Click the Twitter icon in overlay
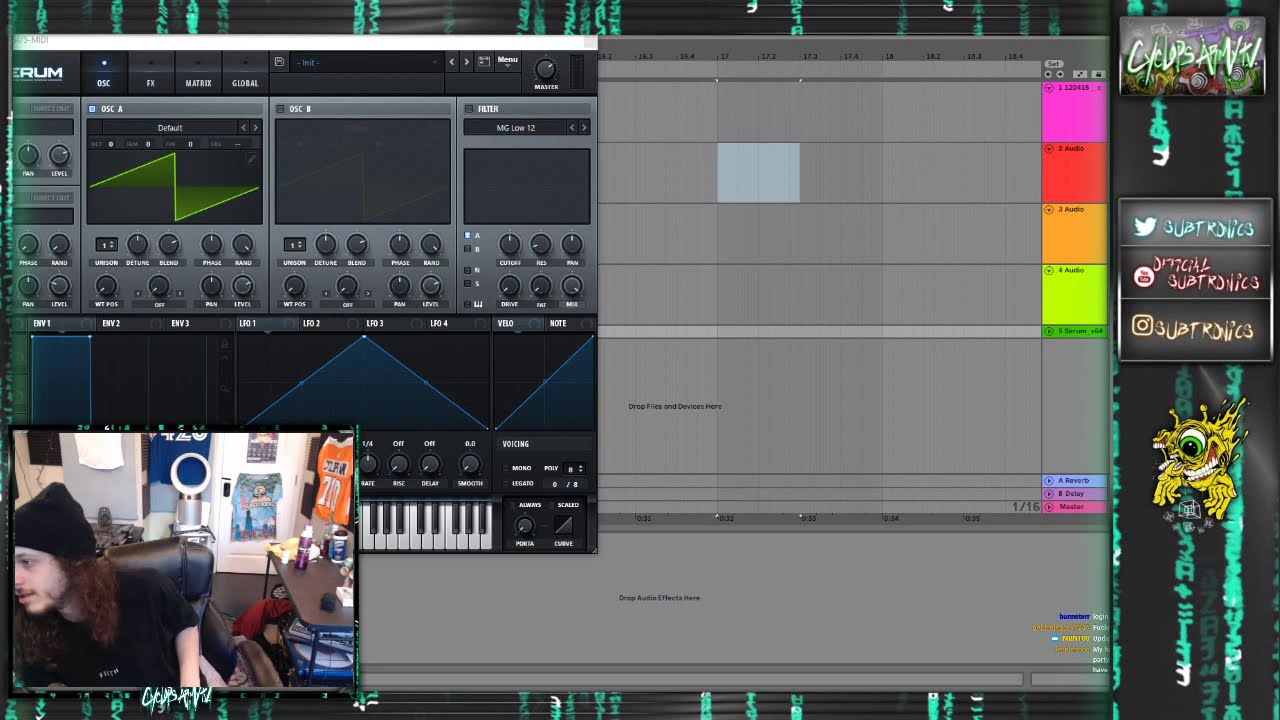Image resolution: width=1280 pixels, height=720 pixels. (x=1145, y=227)
